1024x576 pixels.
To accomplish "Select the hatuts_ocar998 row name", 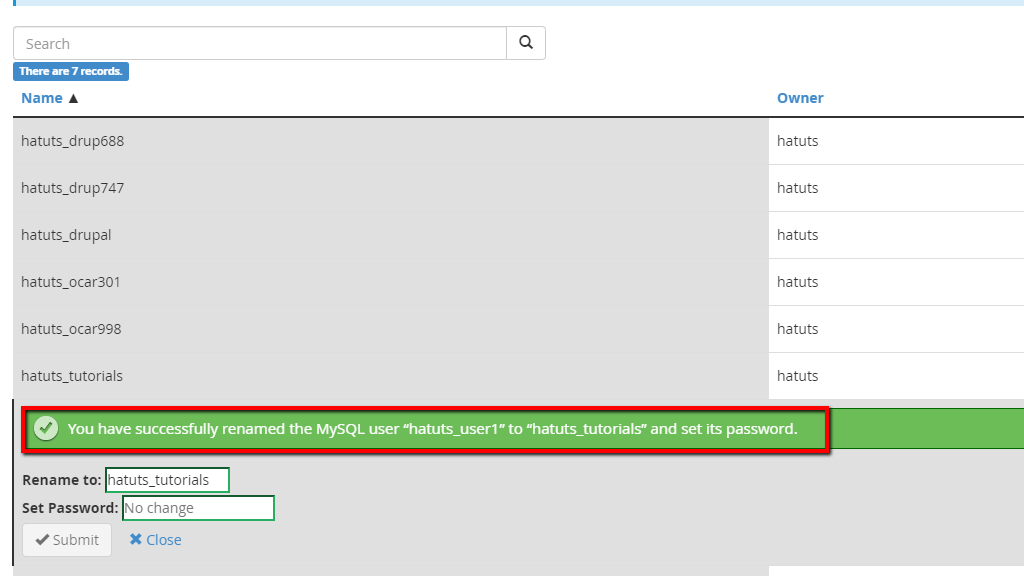I will tap(71, 329).
